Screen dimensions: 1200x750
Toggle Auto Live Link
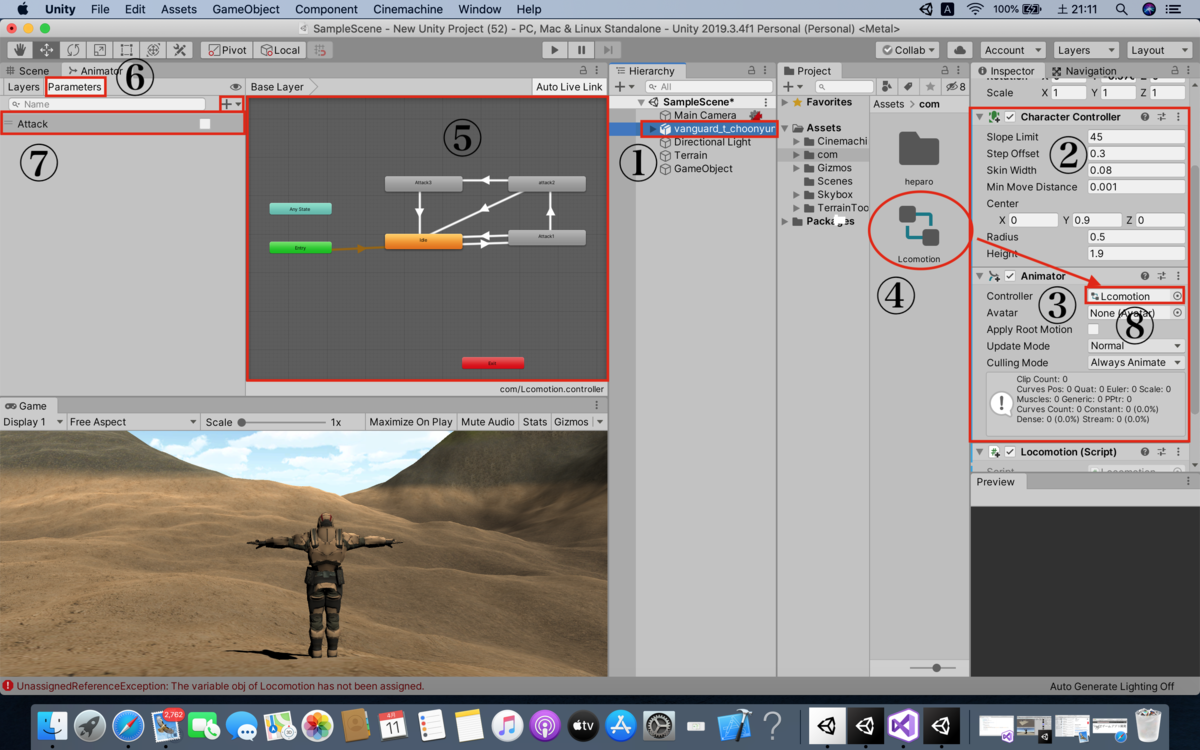569,87
